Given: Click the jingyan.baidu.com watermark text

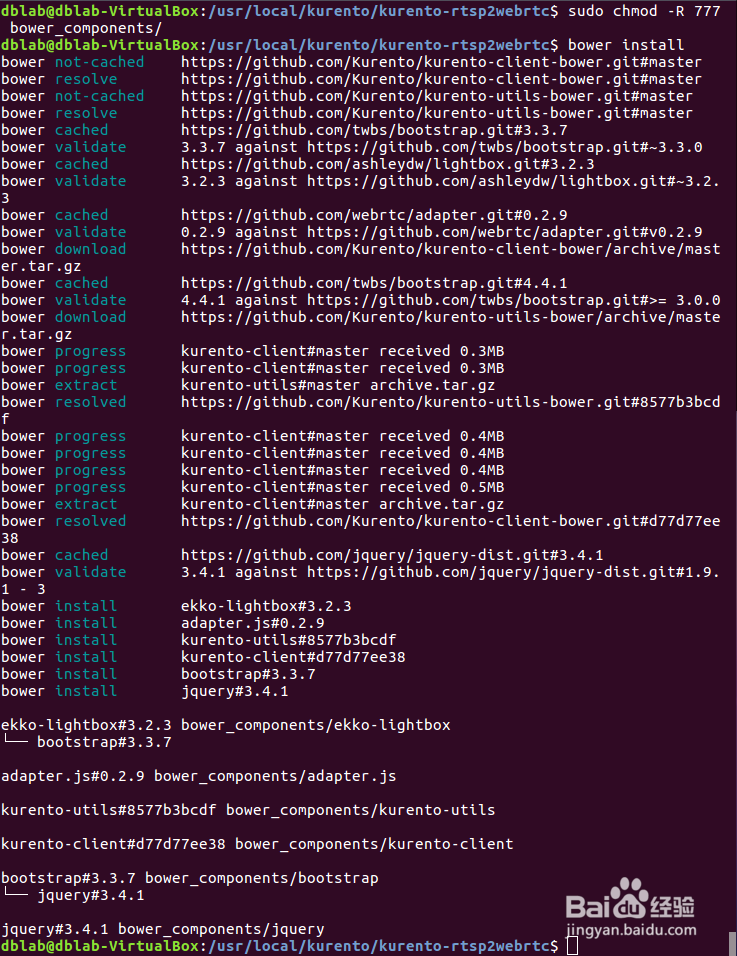Looking at the screenshot, I should [631, 930].
